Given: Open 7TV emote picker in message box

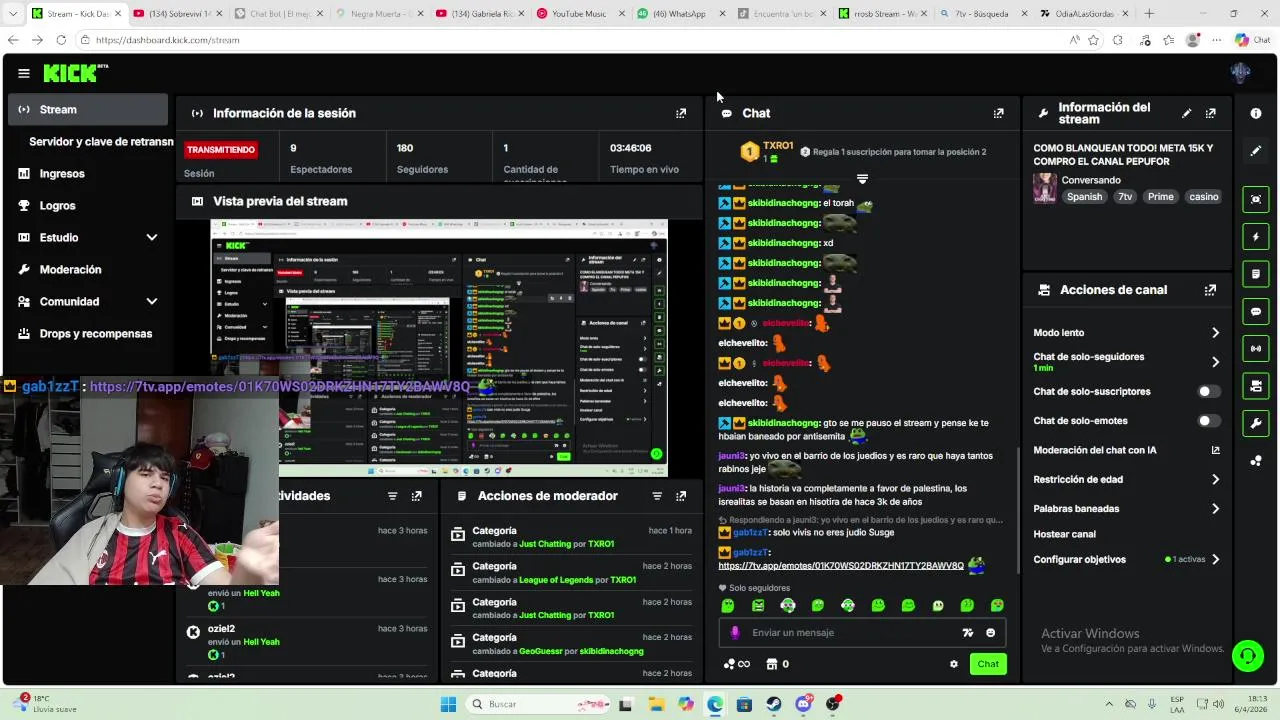Looking at the screenshot, I should 967,632.
